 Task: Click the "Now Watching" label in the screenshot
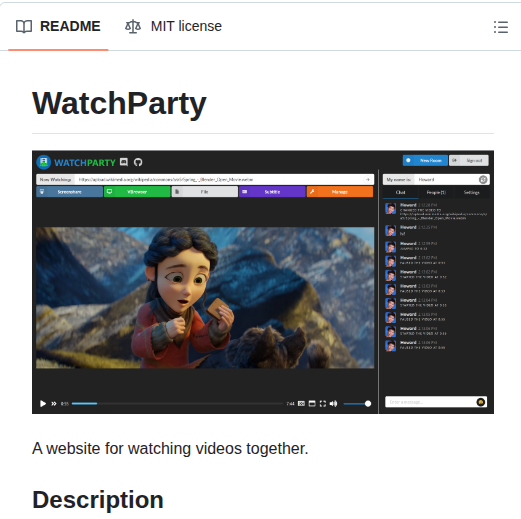(55, 179)
